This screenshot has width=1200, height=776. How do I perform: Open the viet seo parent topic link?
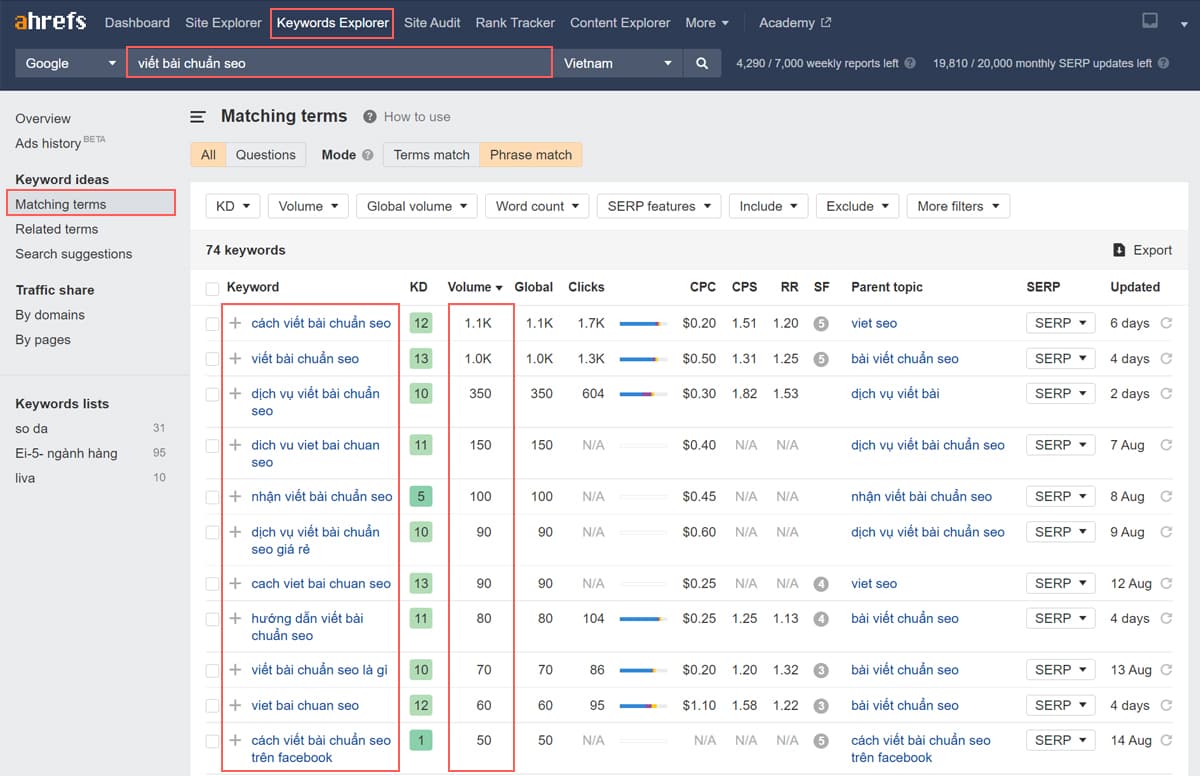click(x=873, y=323)
